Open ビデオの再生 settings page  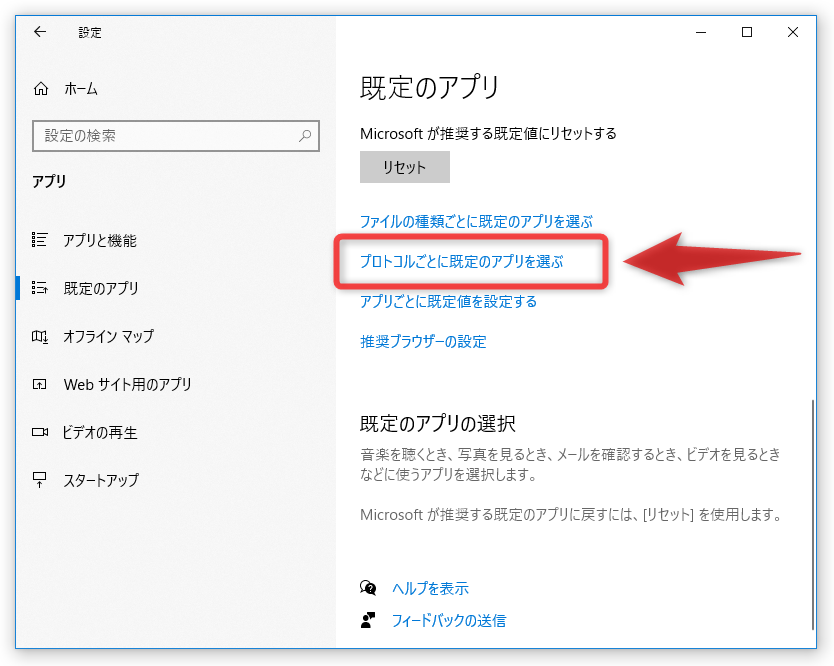coord(100,432)
